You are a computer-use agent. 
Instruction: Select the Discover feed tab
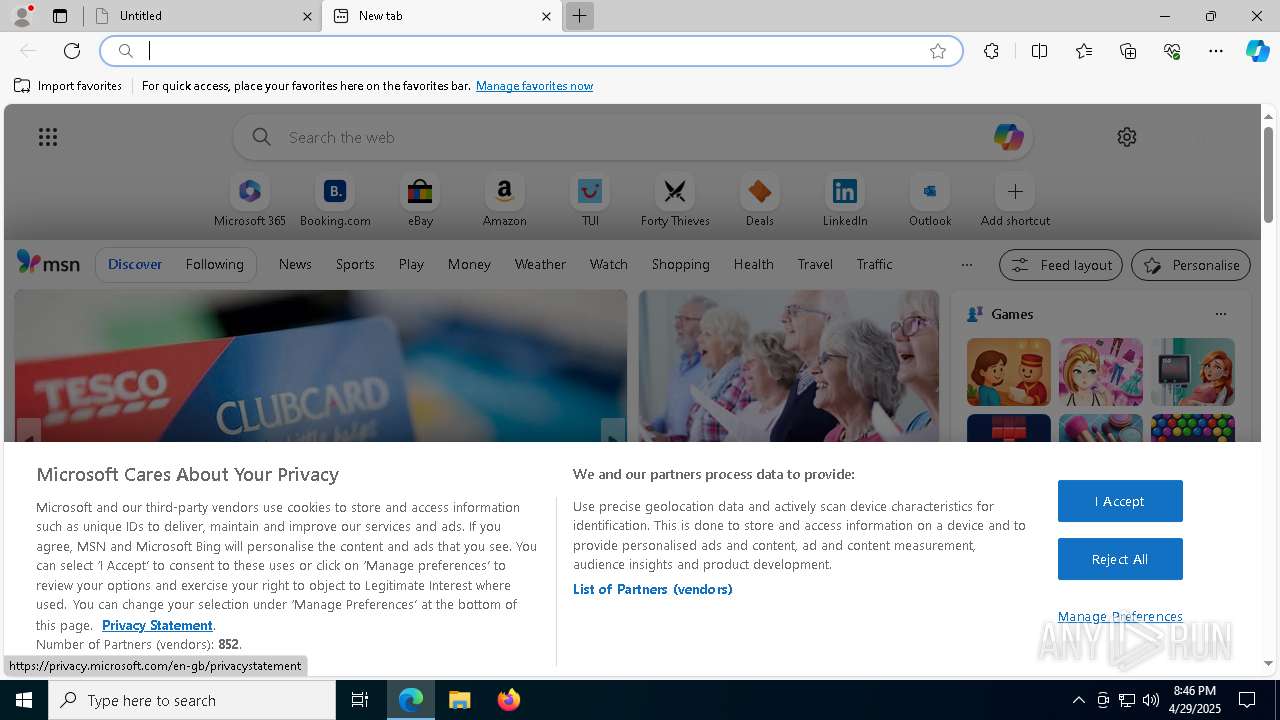click(x=135, y=264)
